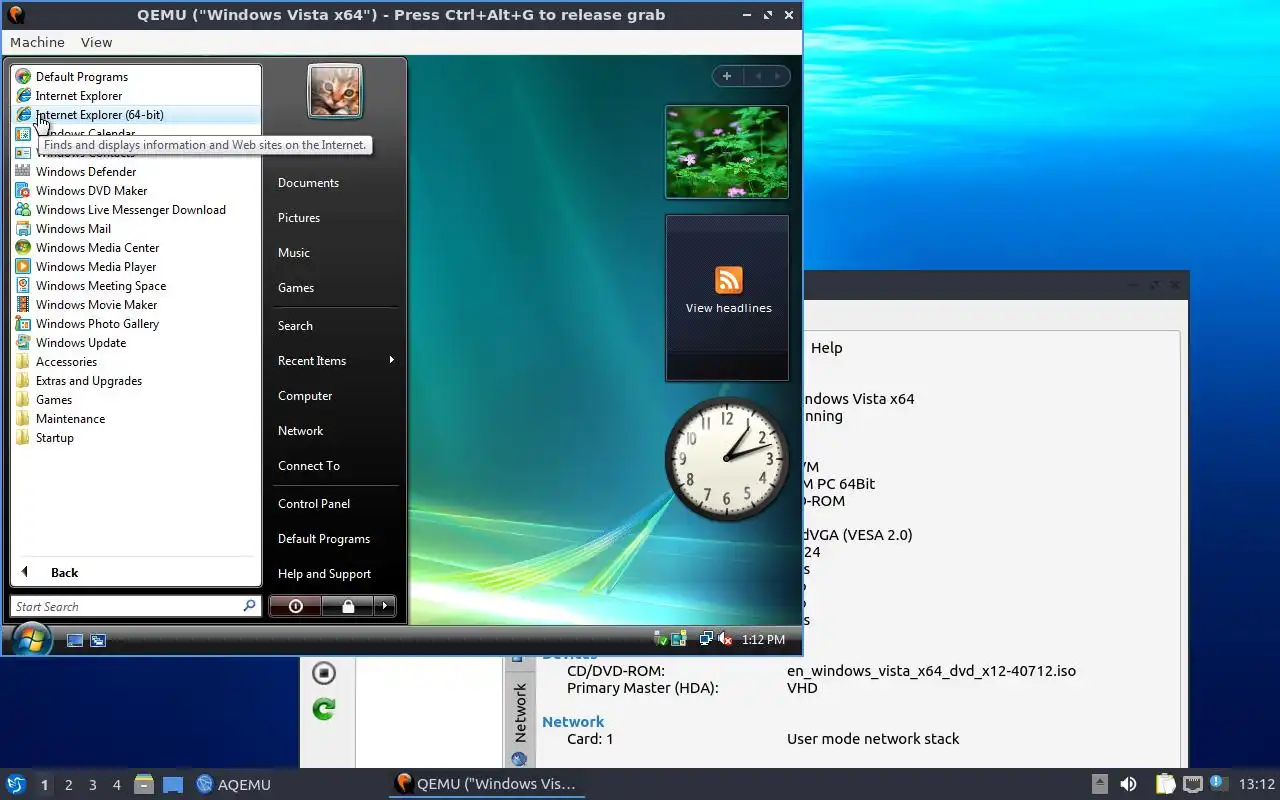Click QEMU Windows Vista host taskbar entry

tap(487, 784)
